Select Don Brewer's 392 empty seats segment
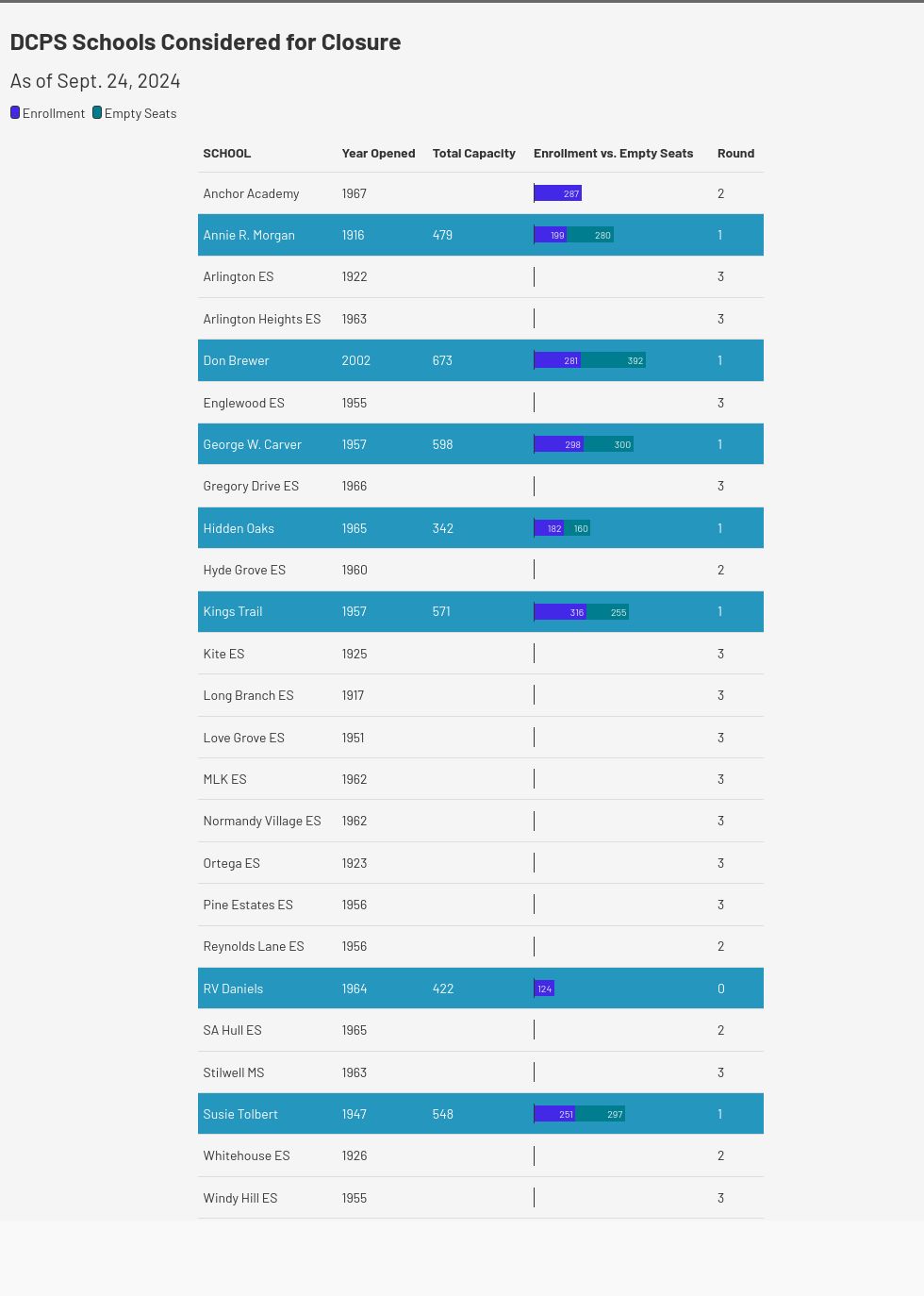This screenshot has width=924, height=1296. (x=614, y=360)
